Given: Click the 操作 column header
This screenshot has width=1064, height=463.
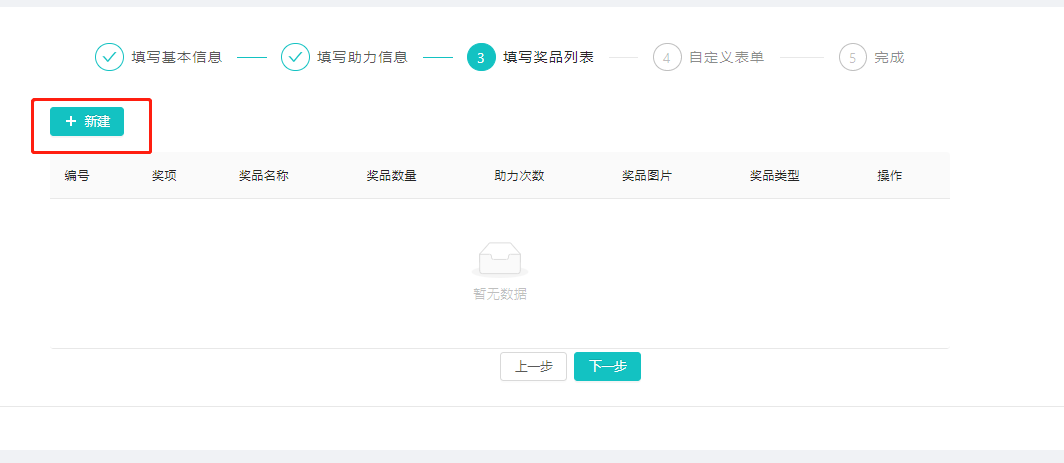Looking at the screenshot, I should point(890,176).
